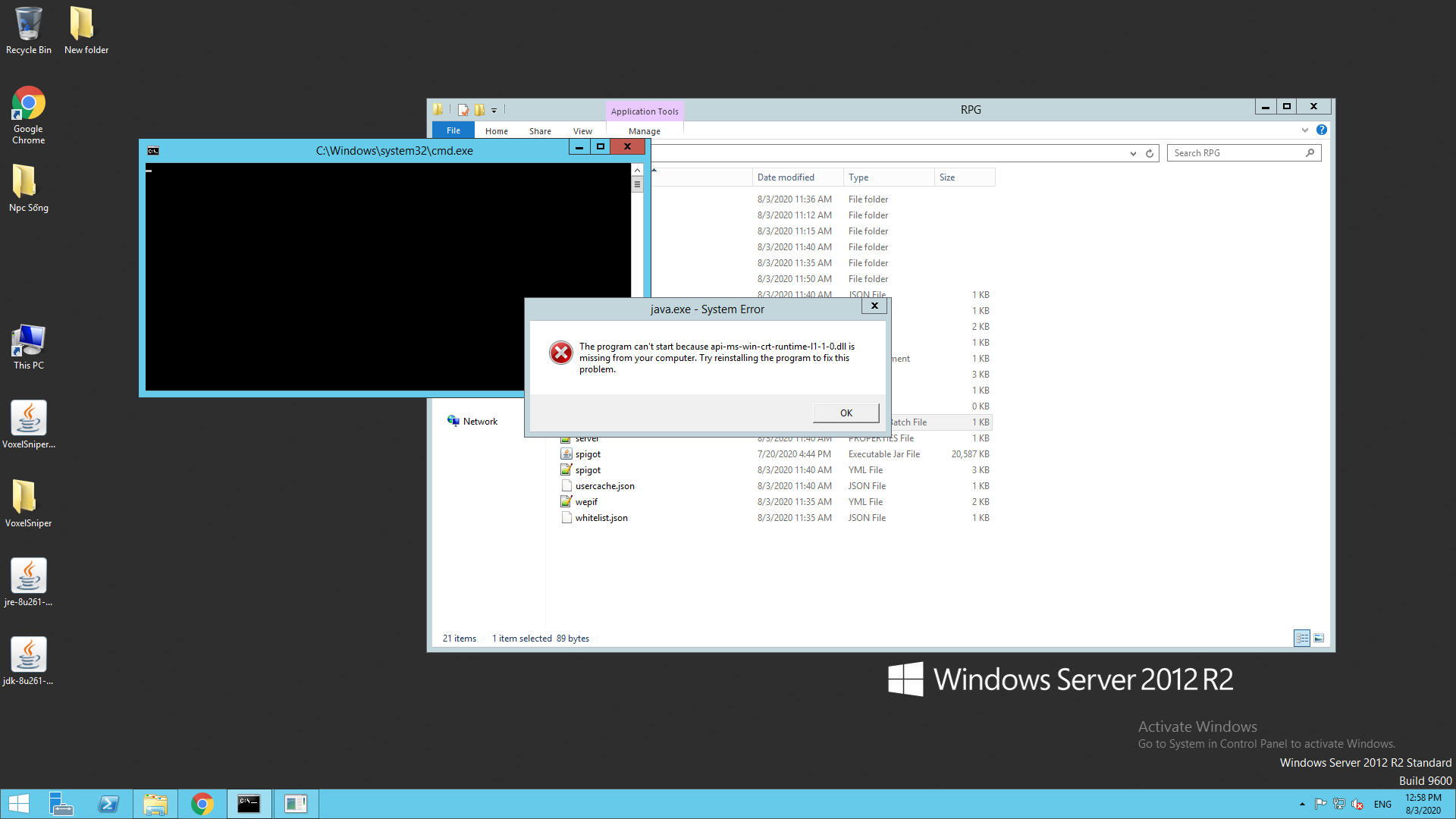Sort files by Date modified column
The width and height of the screenshot is (1456, 819).
(786, 177)
